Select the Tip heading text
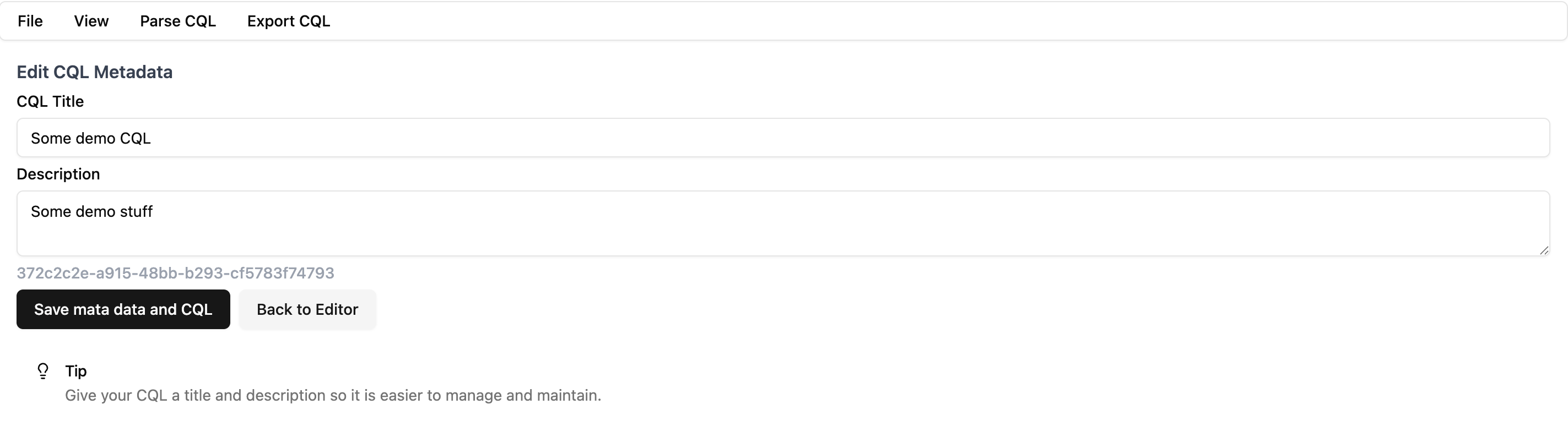Screen dimensions: 1568x448 [x=75, y=371]
